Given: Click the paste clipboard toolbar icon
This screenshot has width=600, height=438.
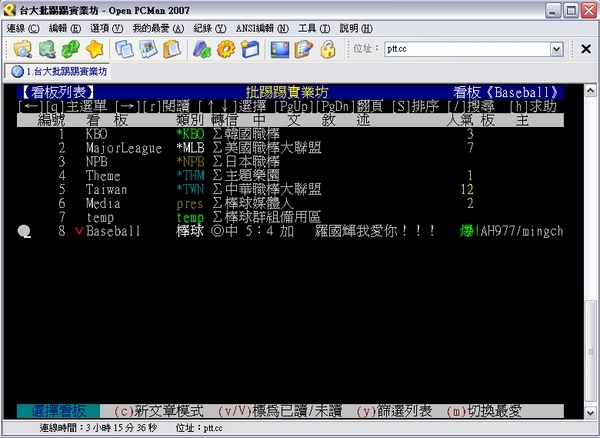Looking at the screenshot, I should [172, 49].
